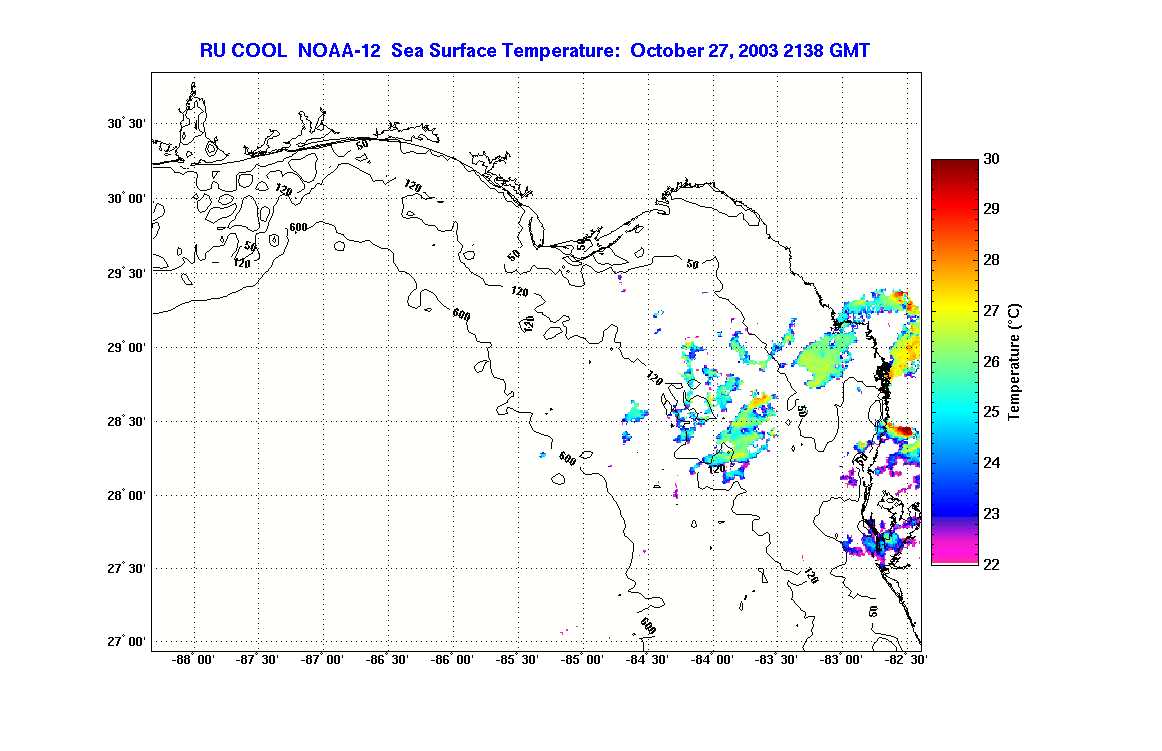The image size is (1162, 751).
Task: Click the -83°30' longitude label
Action: [x=776, y=660]
